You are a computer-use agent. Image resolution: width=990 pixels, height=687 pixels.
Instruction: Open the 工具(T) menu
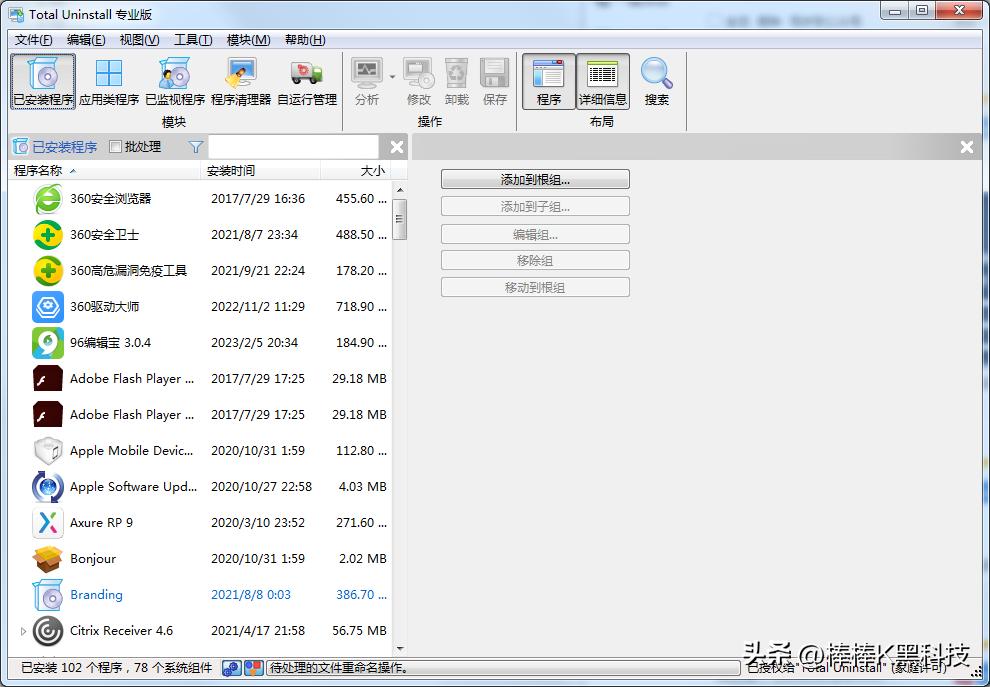(x=190, y=40)
